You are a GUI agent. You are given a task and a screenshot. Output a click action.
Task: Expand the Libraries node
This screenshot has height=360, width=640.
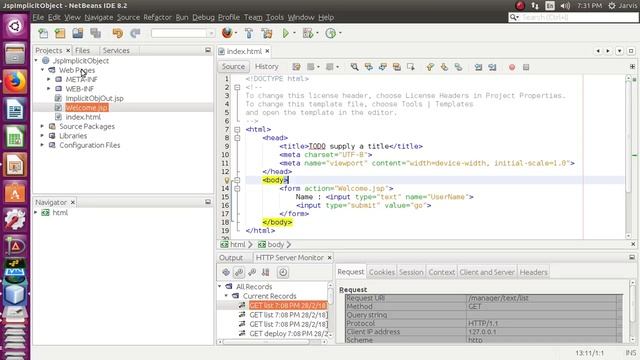(x=42, y=136)
